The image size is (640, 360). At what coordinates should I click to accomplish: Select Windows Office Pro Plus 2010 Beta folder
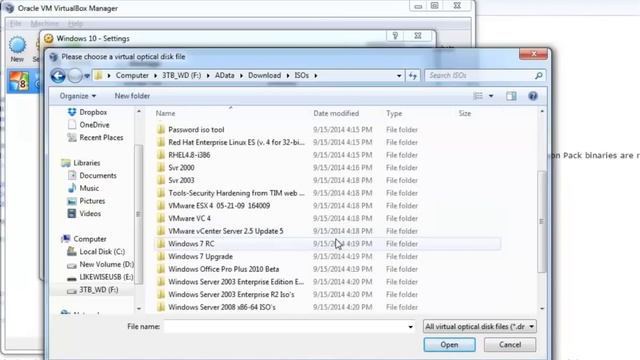223,269
